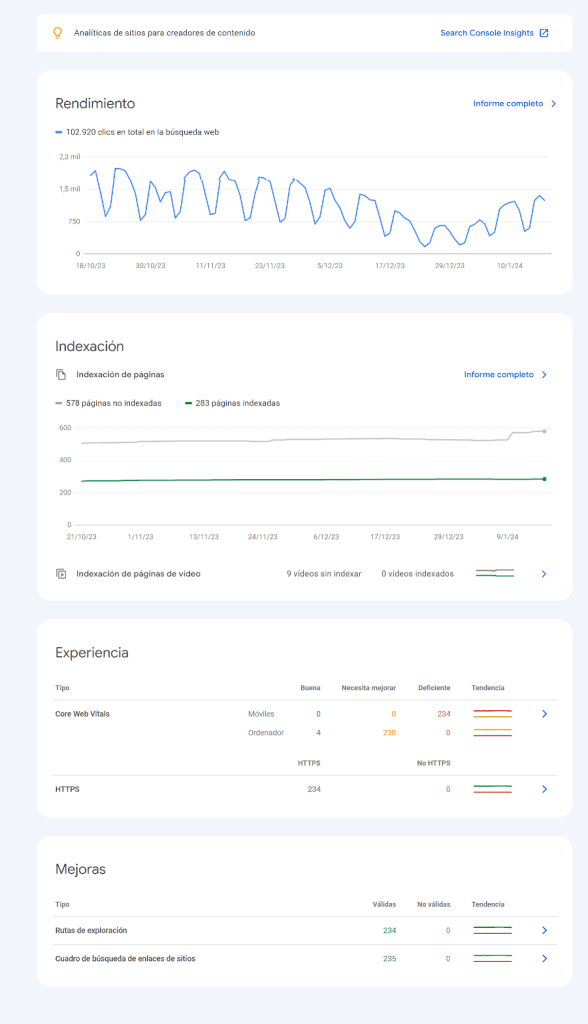Click Ordenador Buena value 4

318,733
